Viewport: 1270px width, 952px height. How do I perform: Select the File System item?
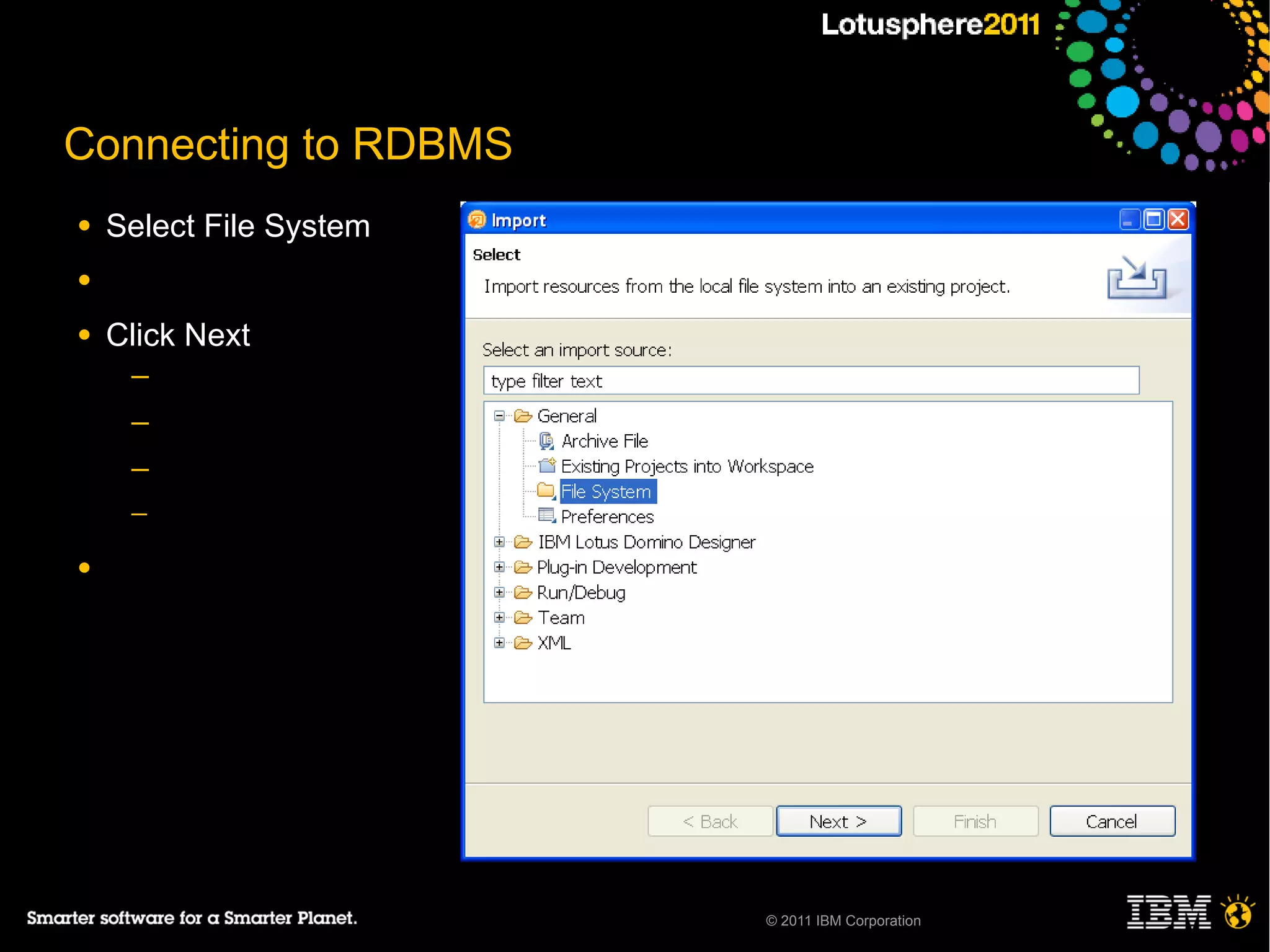607,491
